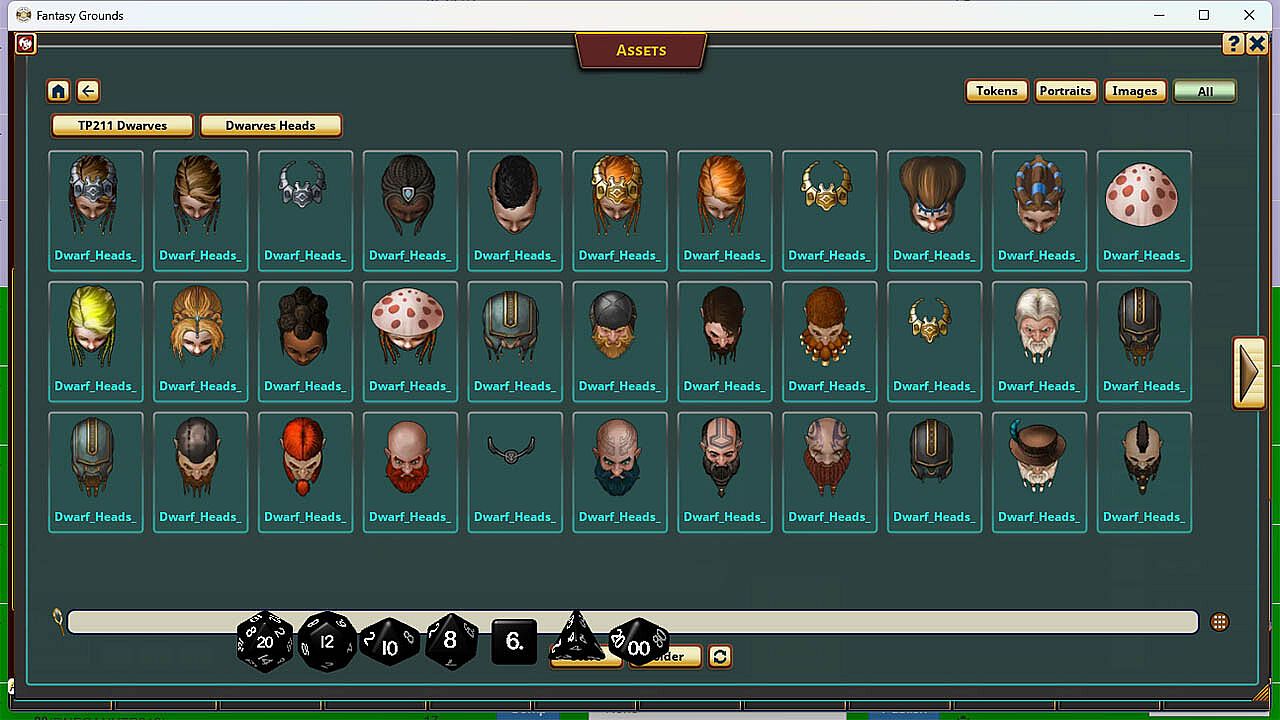The image size is (1280, 720).
Task: Select the d20 die
Action: [265, 642]
